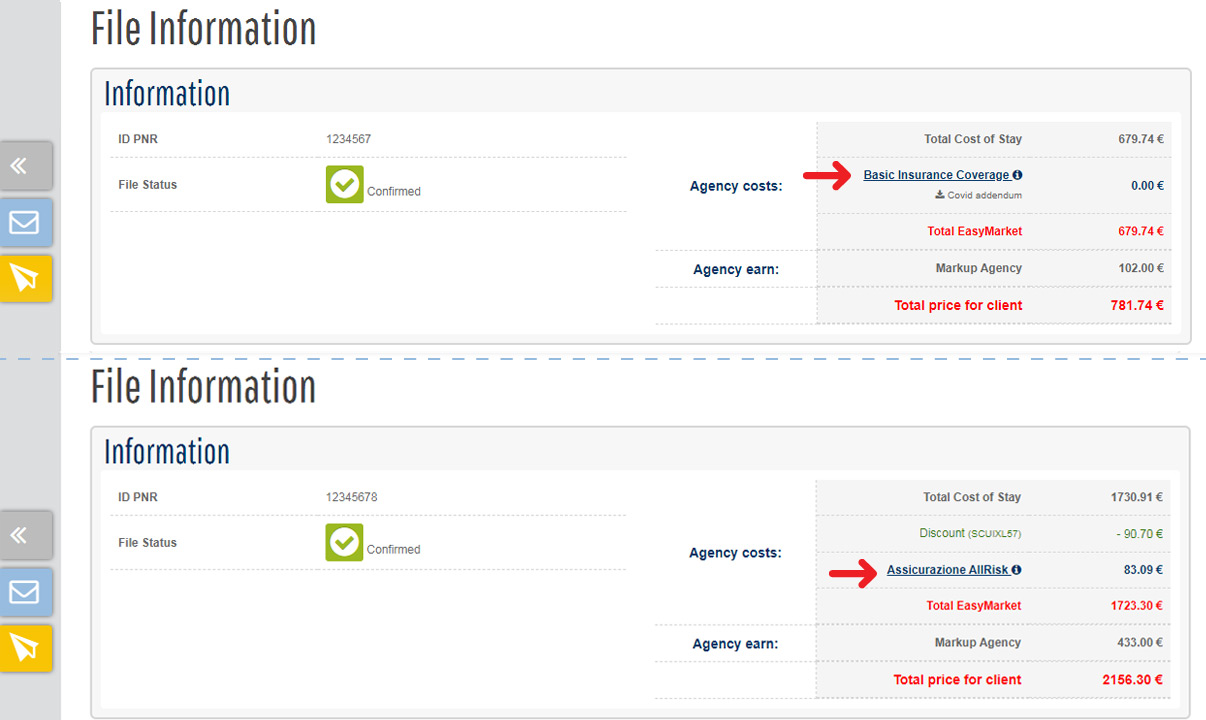This screenshot has height=720, width=1206.
Task: Select the ID PNR value 12345678
Action: tap(351, 497)
